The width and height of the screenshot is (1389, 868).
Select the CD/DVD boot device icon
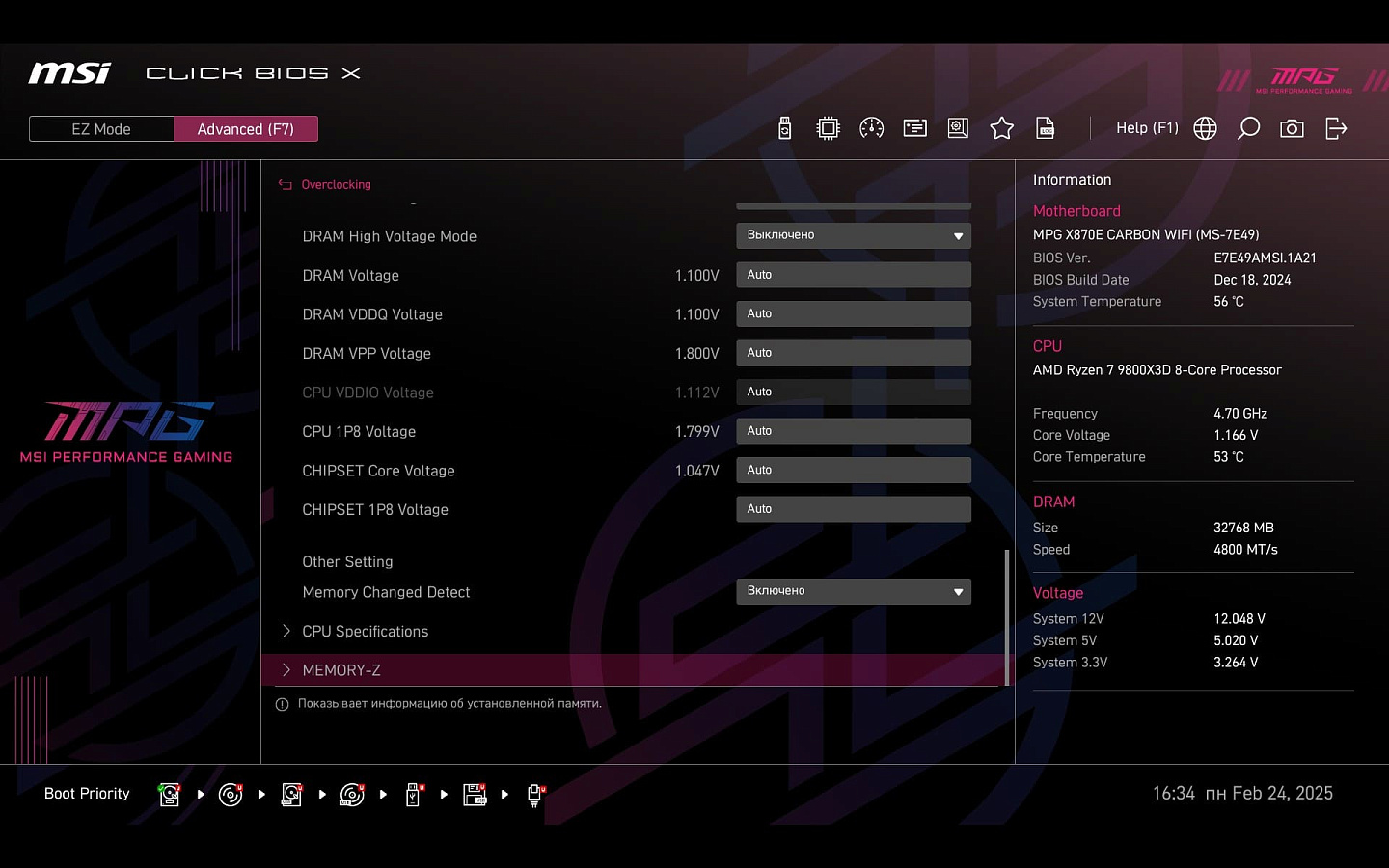(x=231, y=795)
